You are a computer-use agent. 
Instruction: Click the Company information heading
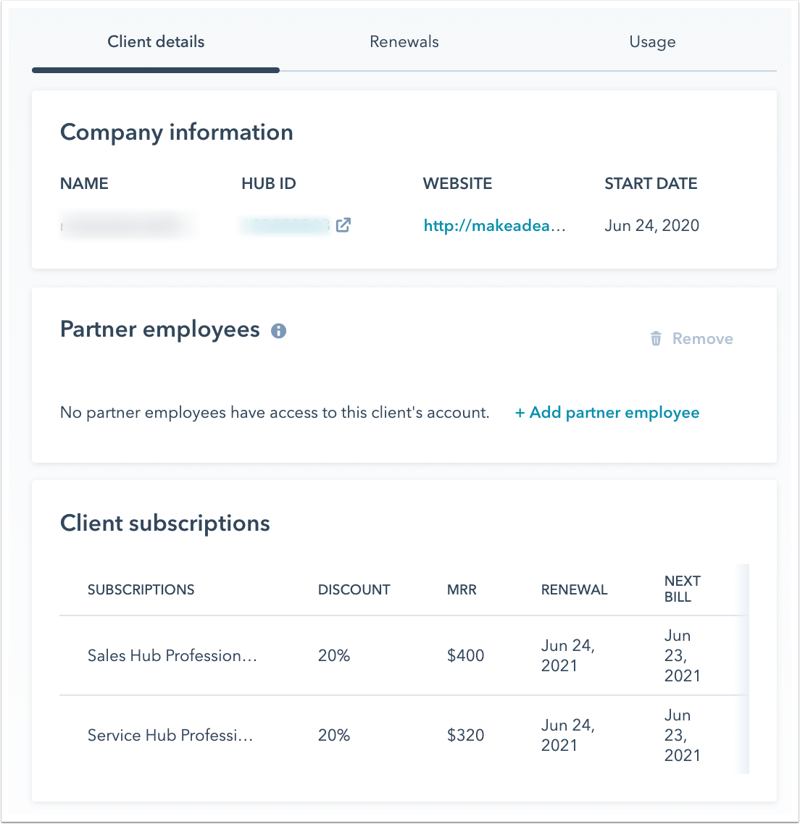[177, 132]
